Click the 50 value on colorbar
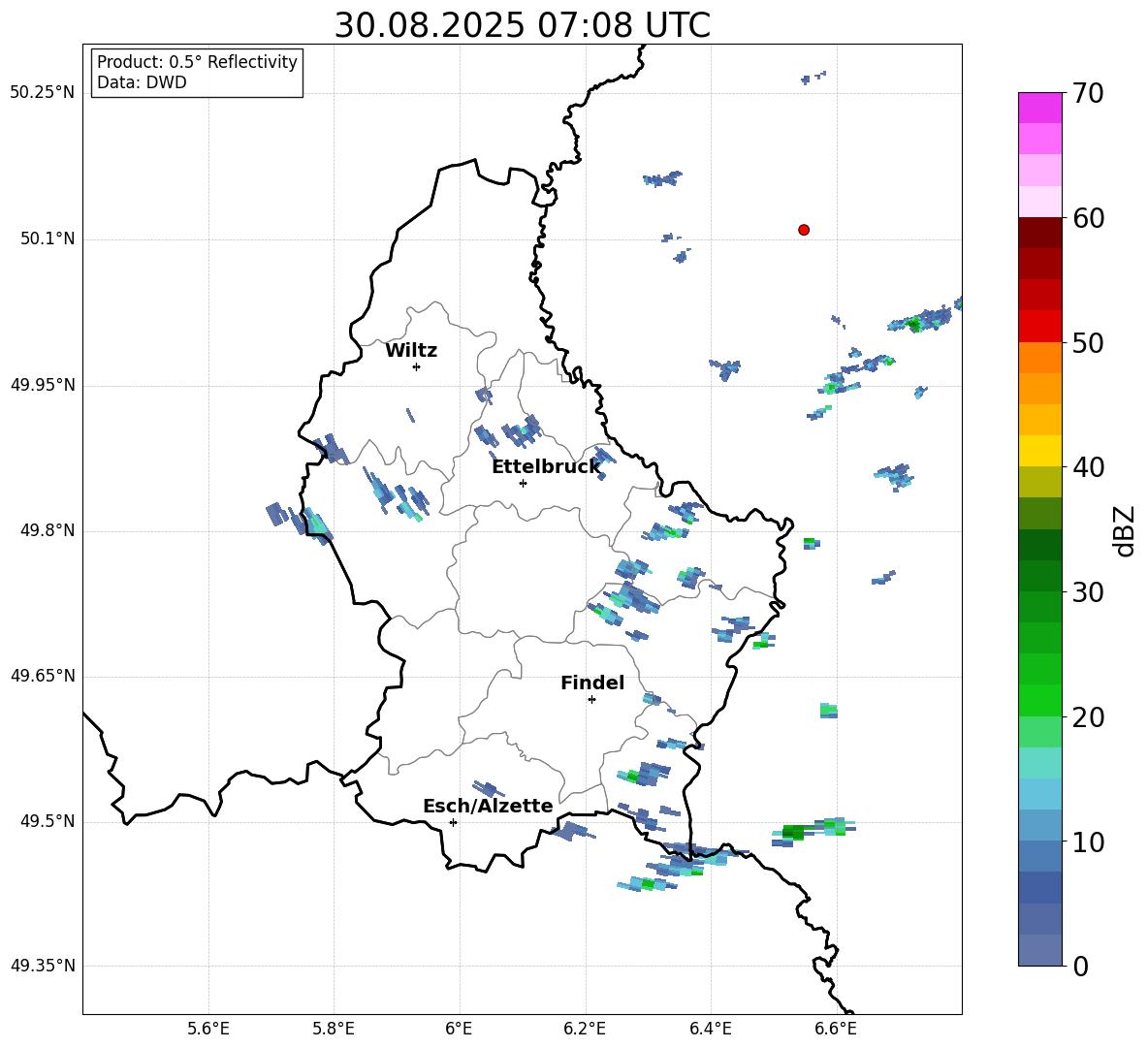1148x1048 pixels. (1088, 343)
